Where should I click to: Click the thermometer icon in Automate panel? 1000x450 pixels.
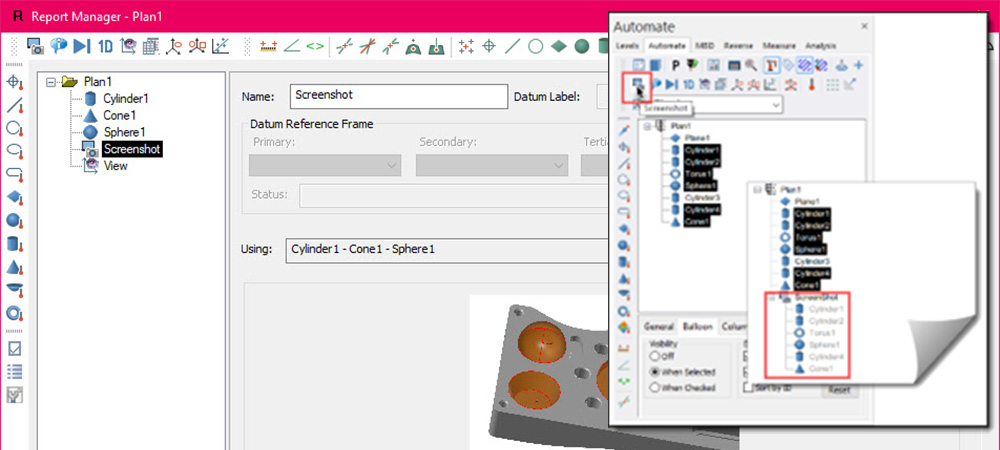coord(812,84)
